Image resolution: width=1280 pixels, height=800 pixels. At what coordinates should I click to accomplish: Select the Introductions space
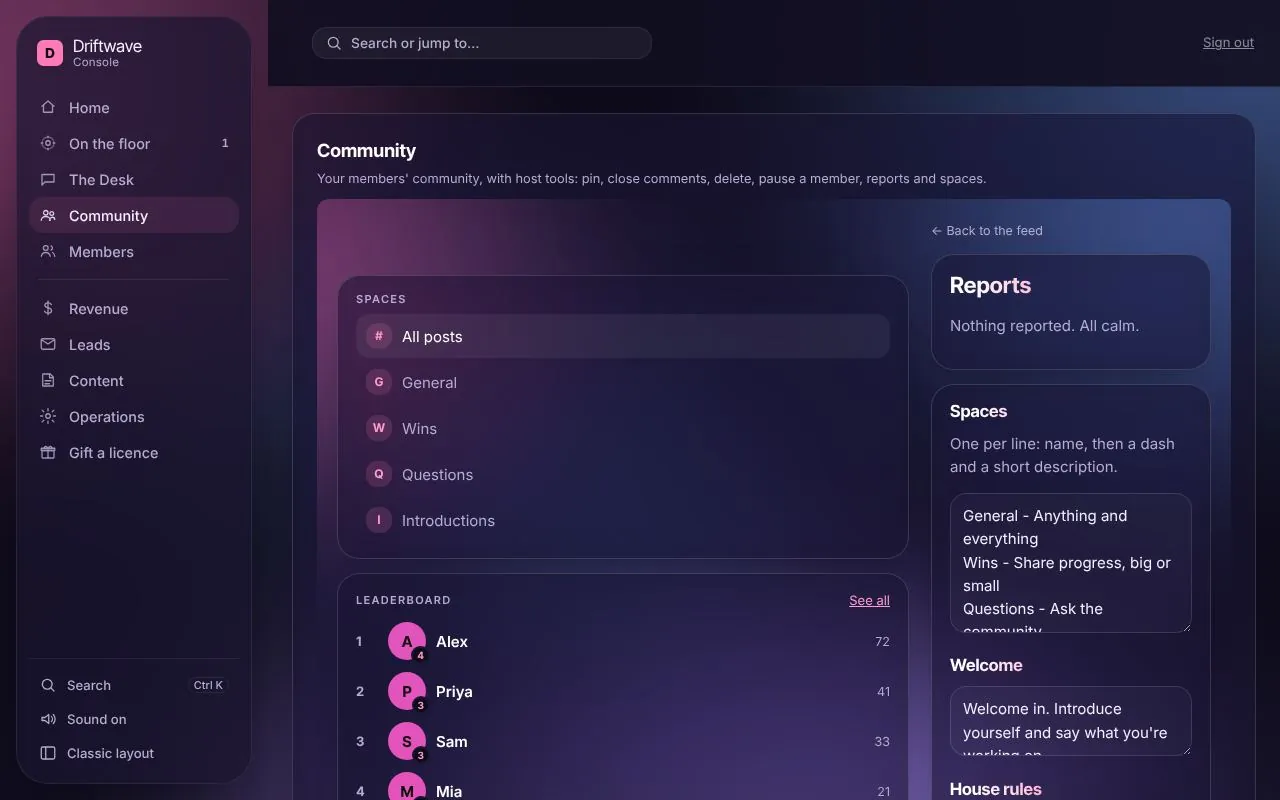[623, 520]
